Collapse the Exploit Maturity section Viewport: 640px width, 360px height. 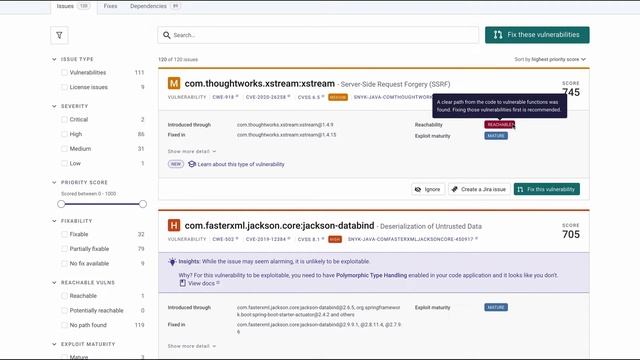pyautogui.click(x=54, y=344)
